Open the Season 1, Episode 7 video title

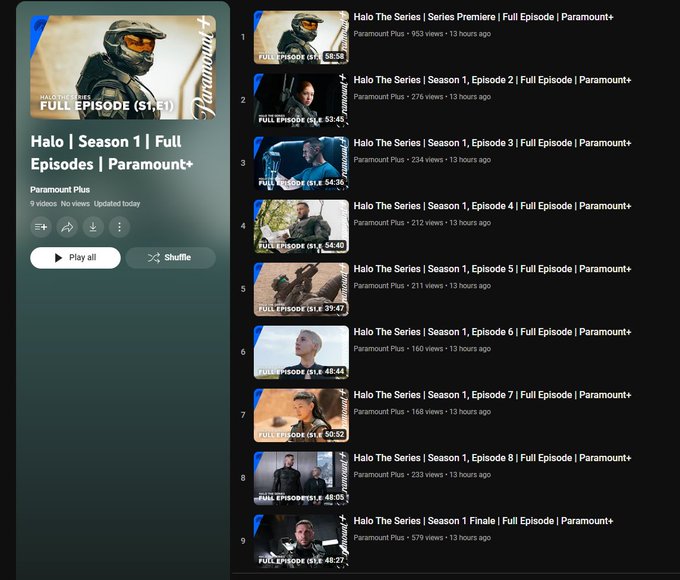[492, 395]
